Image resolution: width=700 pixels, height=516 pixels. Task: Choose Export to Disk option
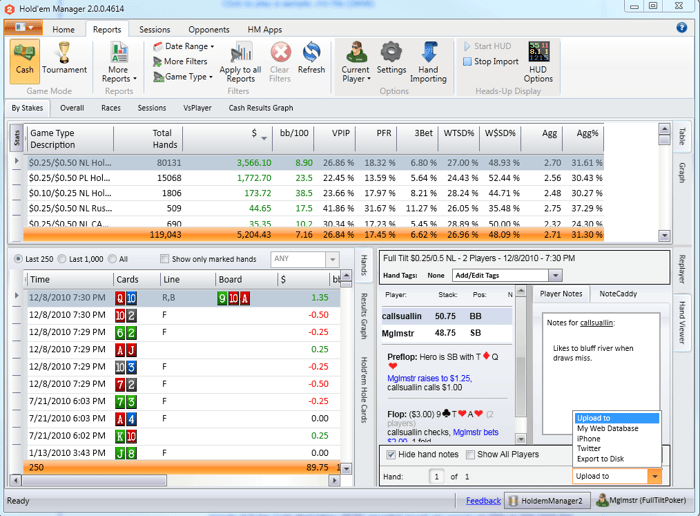coord(600,459)
